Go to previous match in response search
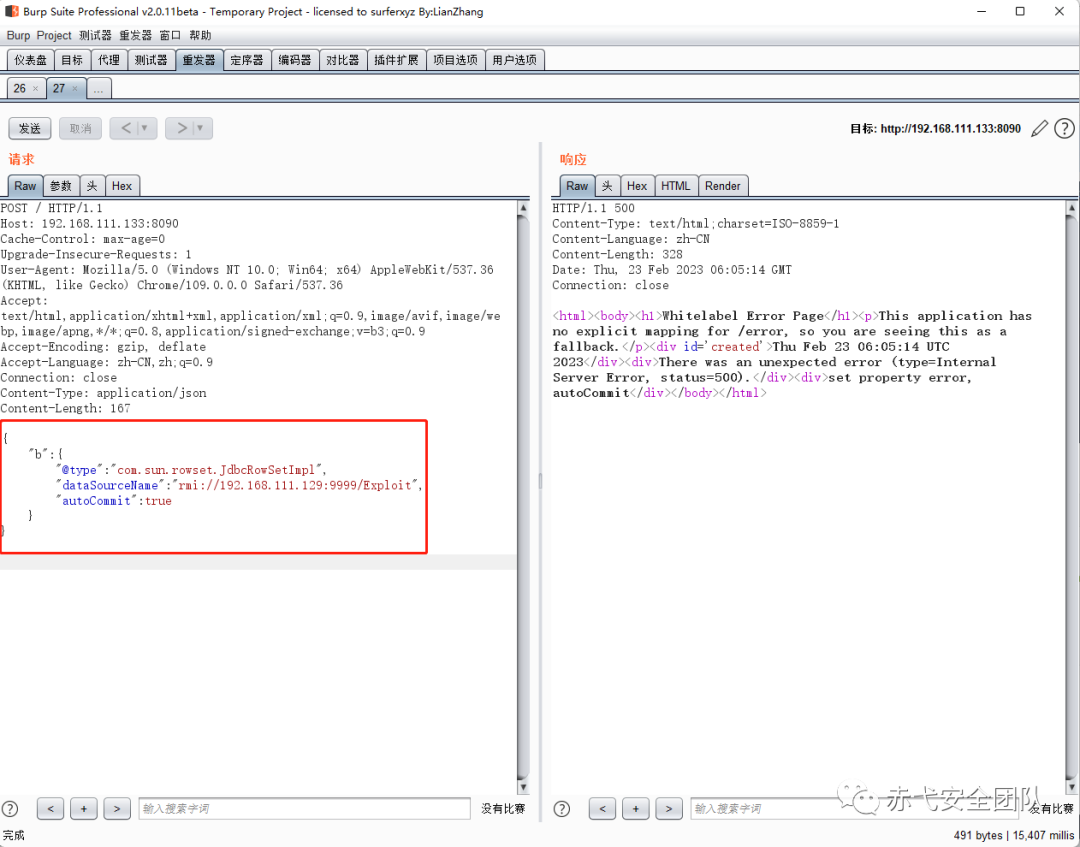The image size is (1080, 847). click(x=603, y=808)
